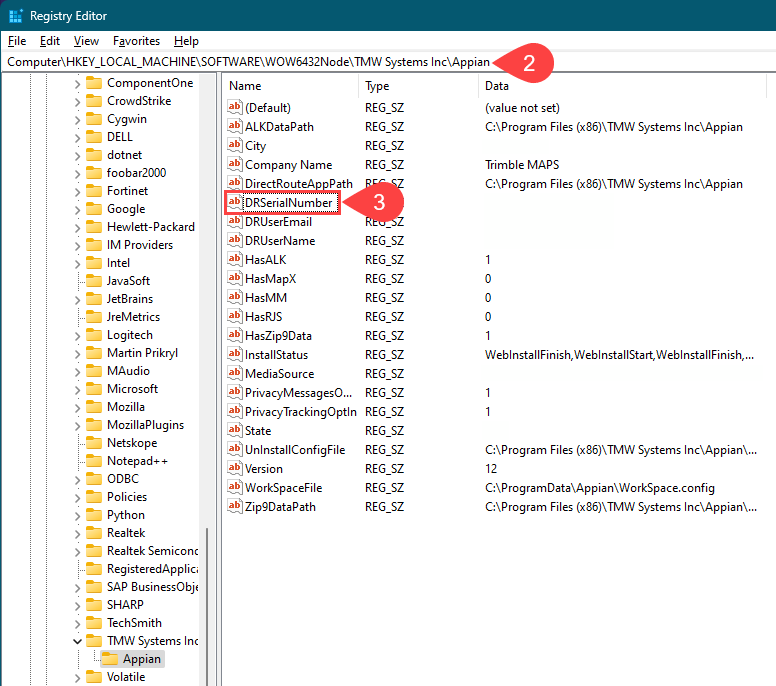Select the MAudio key
The width and height of the screenshot is (776, 686).
pos(128,371)
